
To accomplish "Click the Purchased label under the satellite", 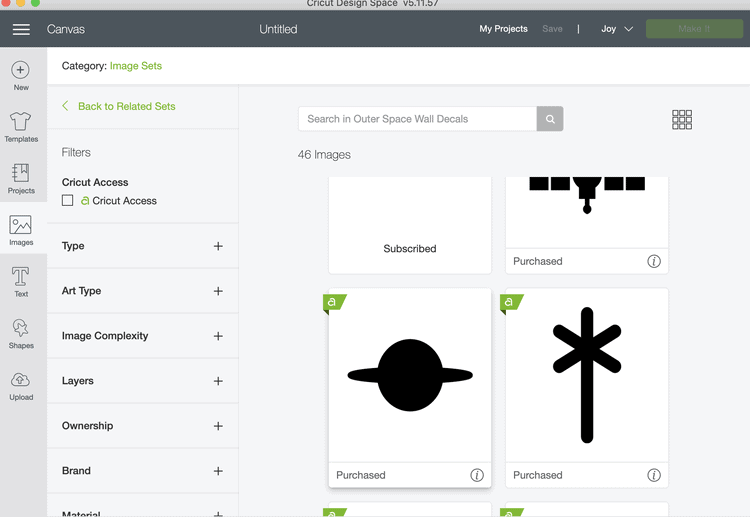I will click(x=538, y=261).
